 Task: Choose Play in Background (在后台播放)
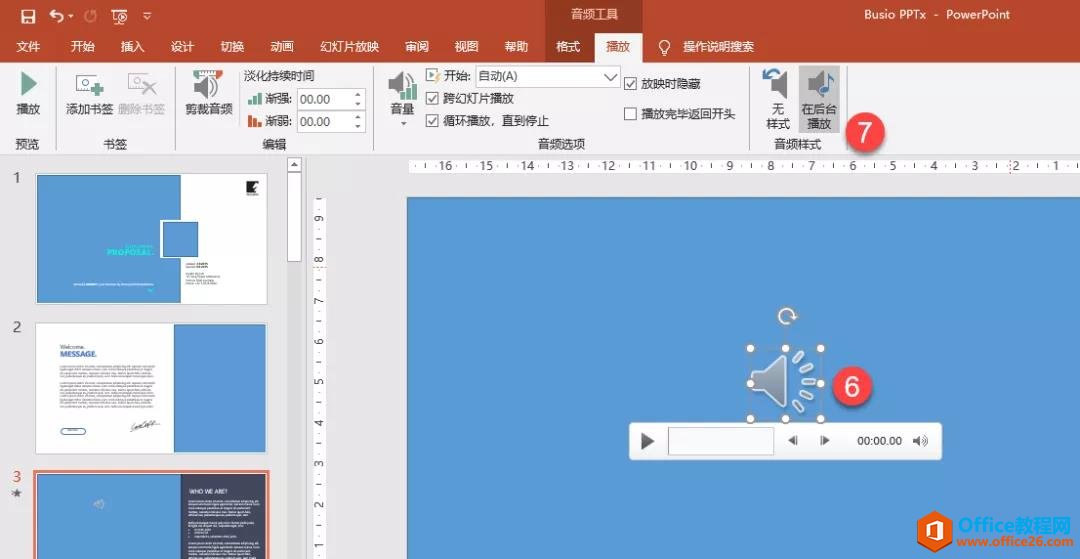819,100
